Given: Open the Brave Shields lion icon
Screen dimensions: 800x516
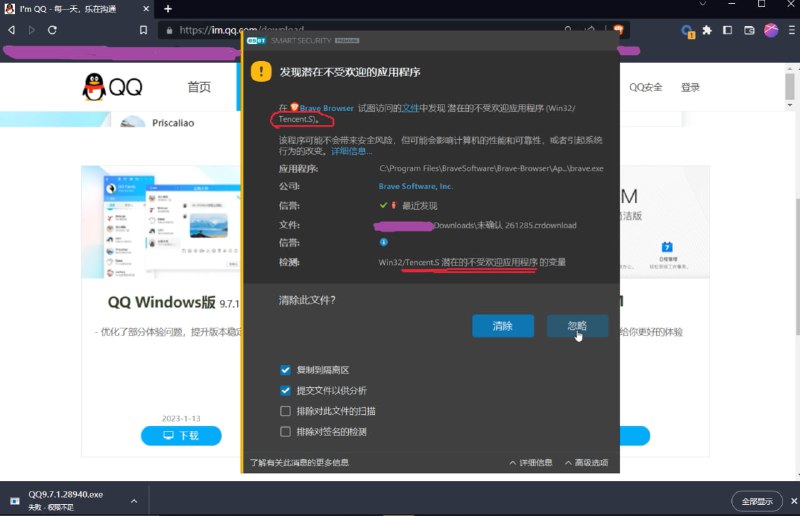Looking at the screenshot, I should 618,30.
